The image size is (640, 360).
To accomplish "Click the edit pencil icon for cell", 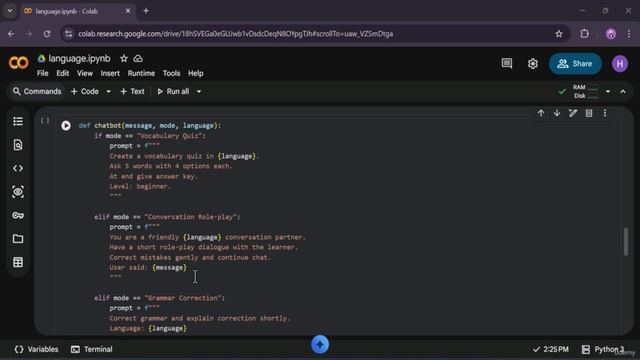I will point(573,113).
